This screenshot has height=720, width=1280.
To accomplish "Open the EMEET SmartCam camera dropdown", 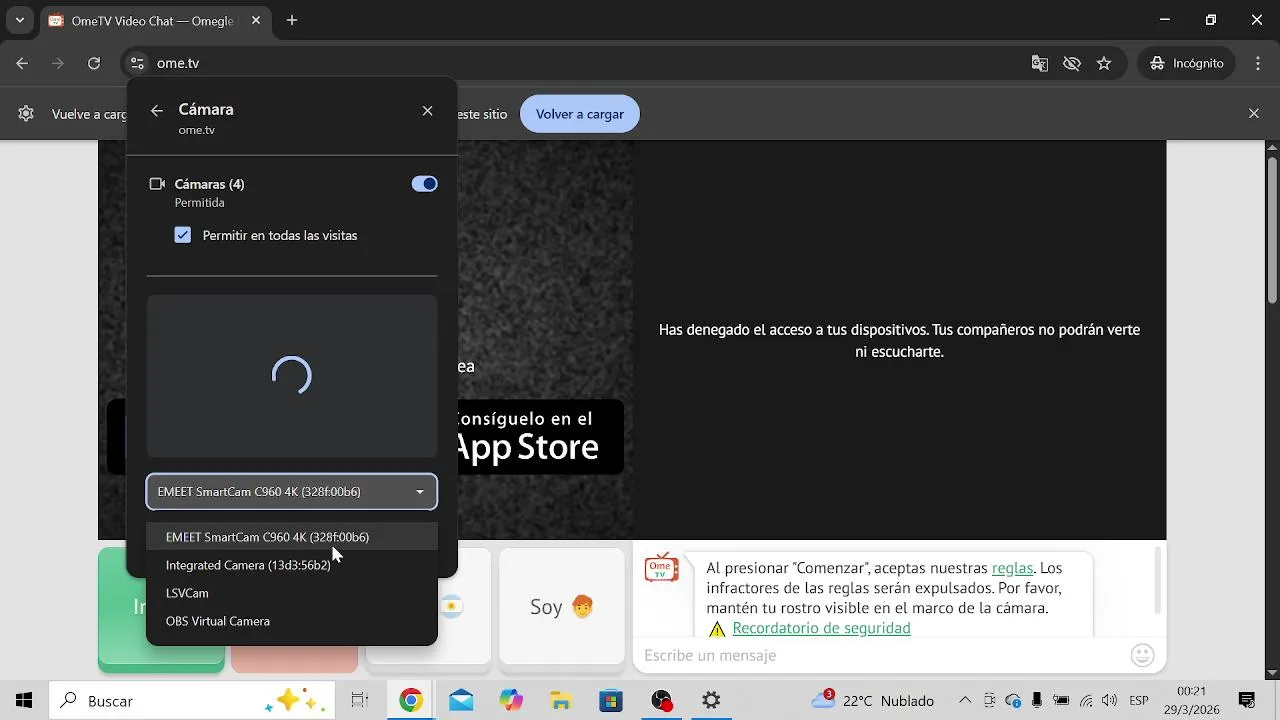I will pyautogui.click(x=292, y=491).
